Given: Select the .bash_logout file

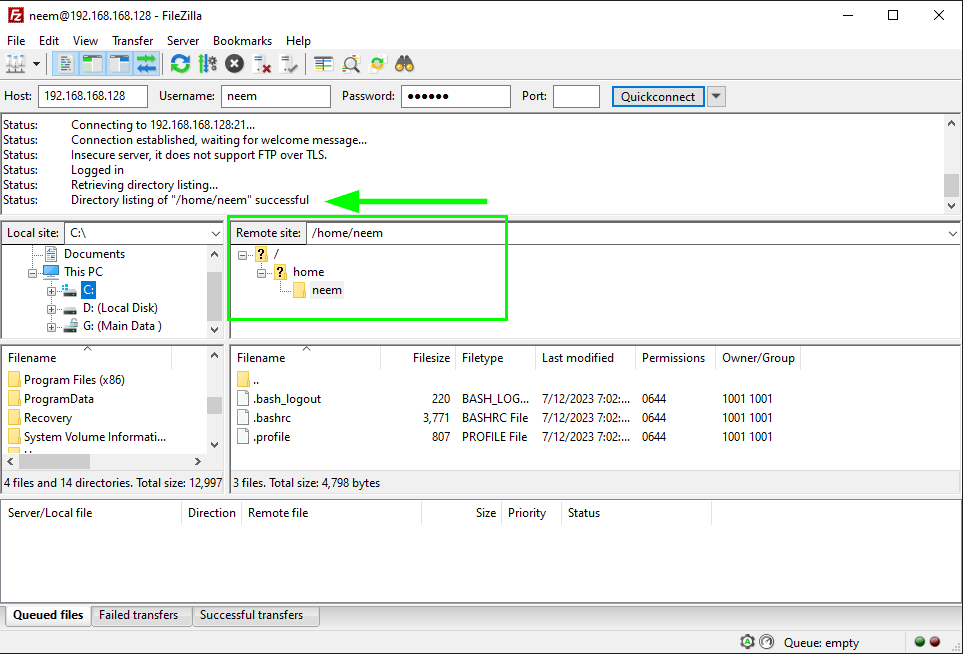Looking at the screenshot, I should 287,399.
